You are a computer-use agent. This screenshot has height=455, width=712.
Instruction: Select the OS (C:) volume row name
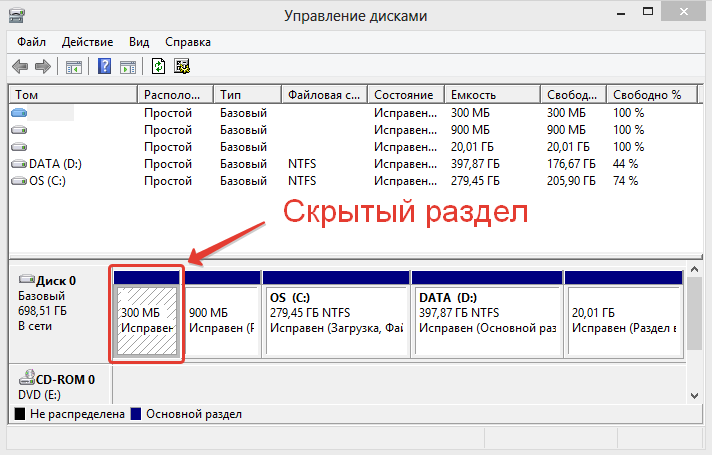(47, 181)
